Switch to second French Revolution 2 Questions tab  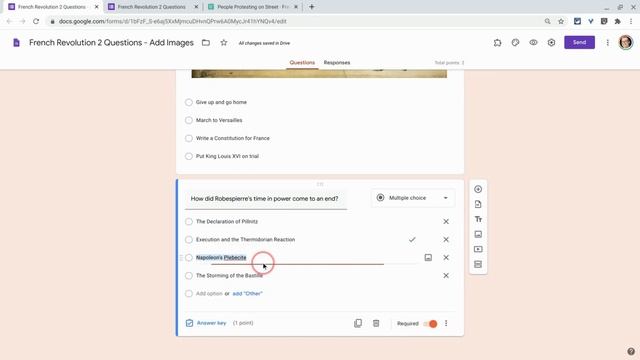[152, 7]
